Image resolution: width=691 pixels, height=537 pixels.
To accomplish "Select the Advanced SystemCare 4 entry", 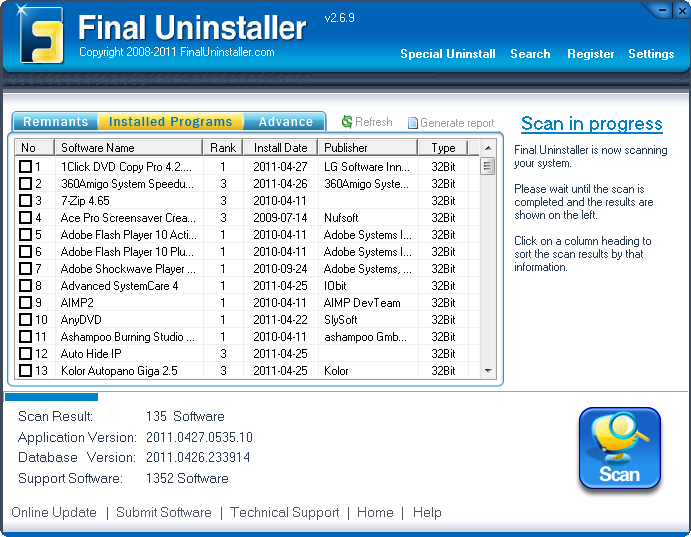I will [x=119, y=286].
